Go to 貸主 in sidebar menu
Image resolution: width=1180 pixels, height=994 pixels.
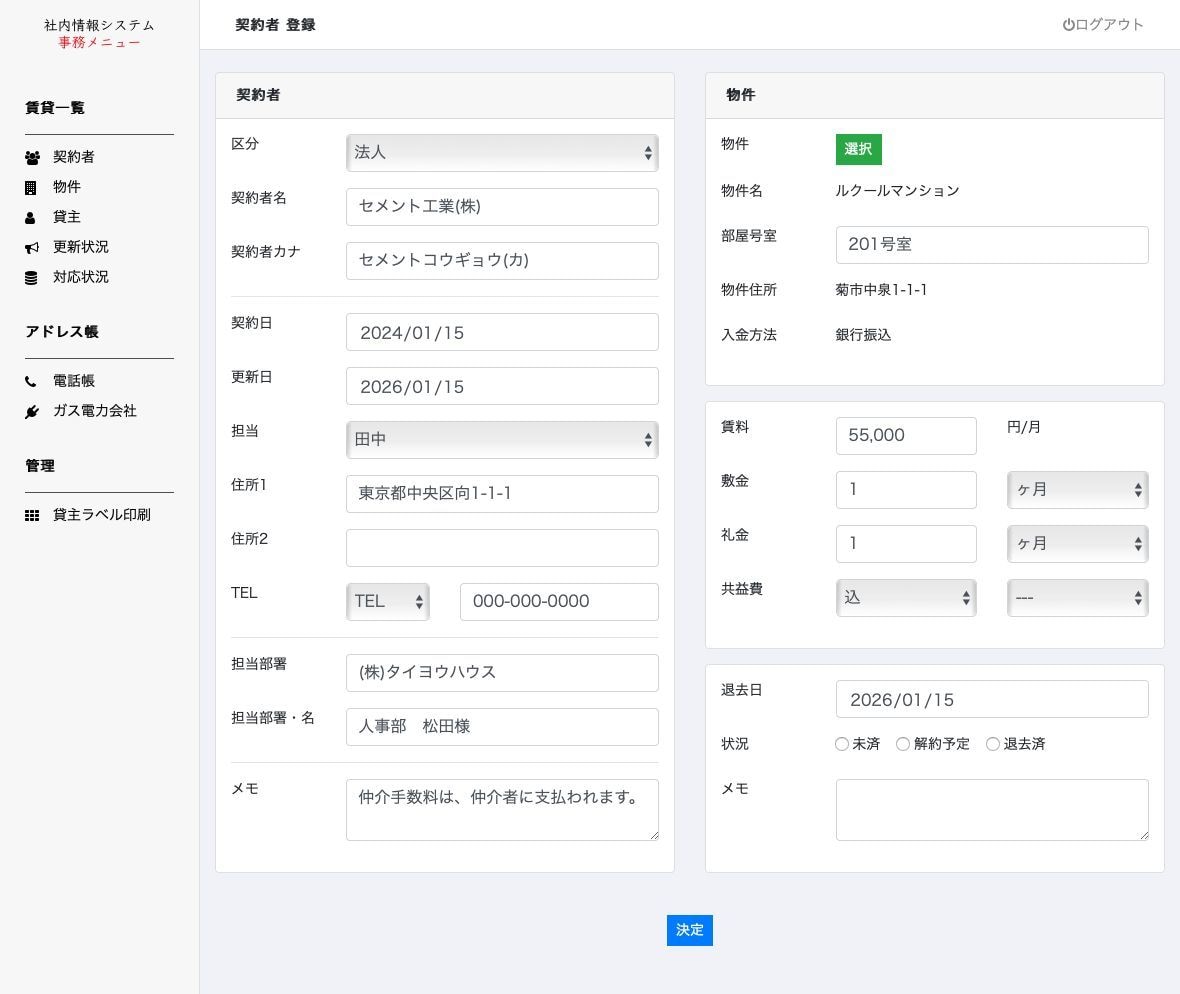67,217
